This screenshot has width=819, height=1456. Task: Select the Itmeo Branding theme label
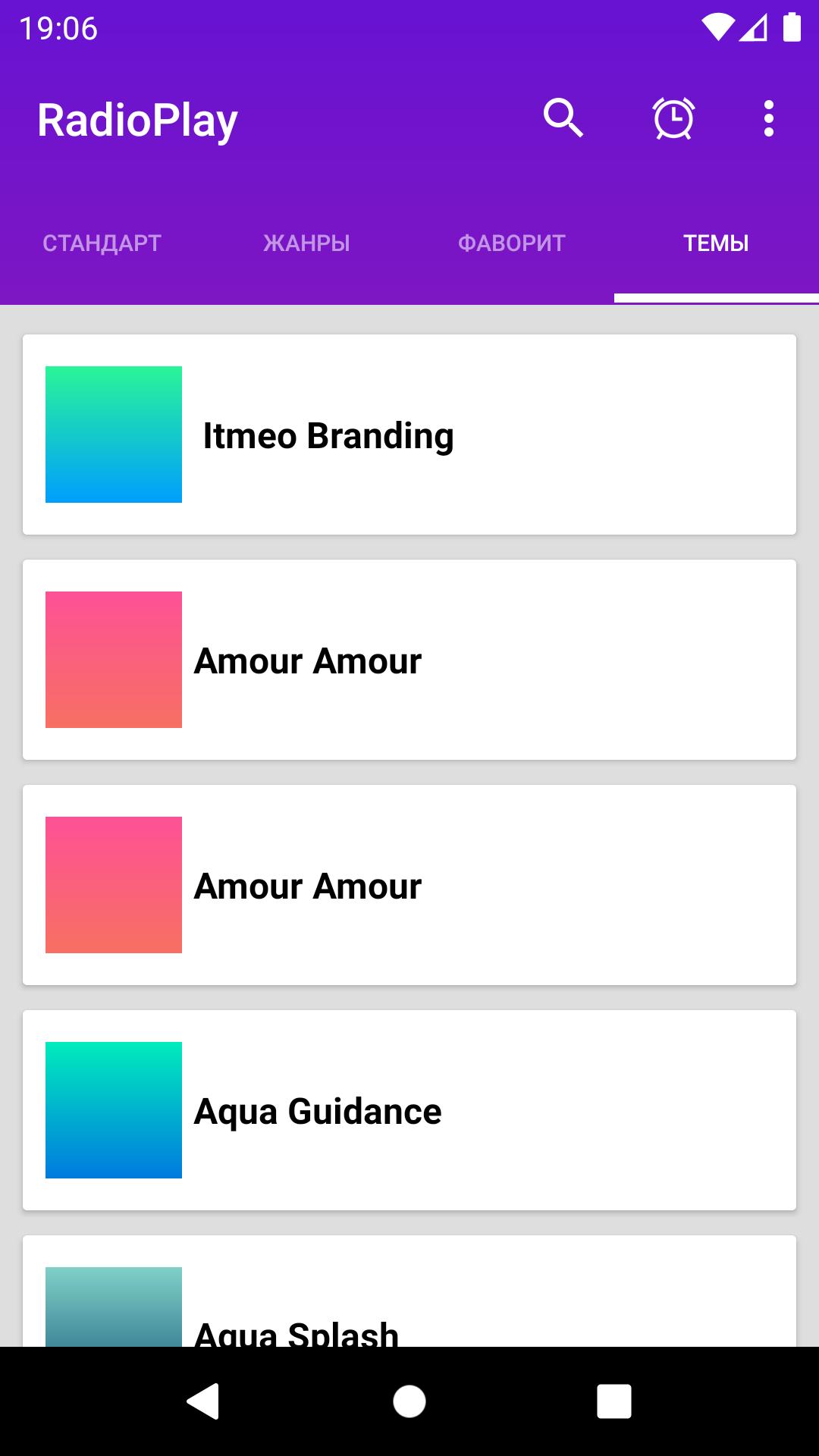(x=328, y=436)
